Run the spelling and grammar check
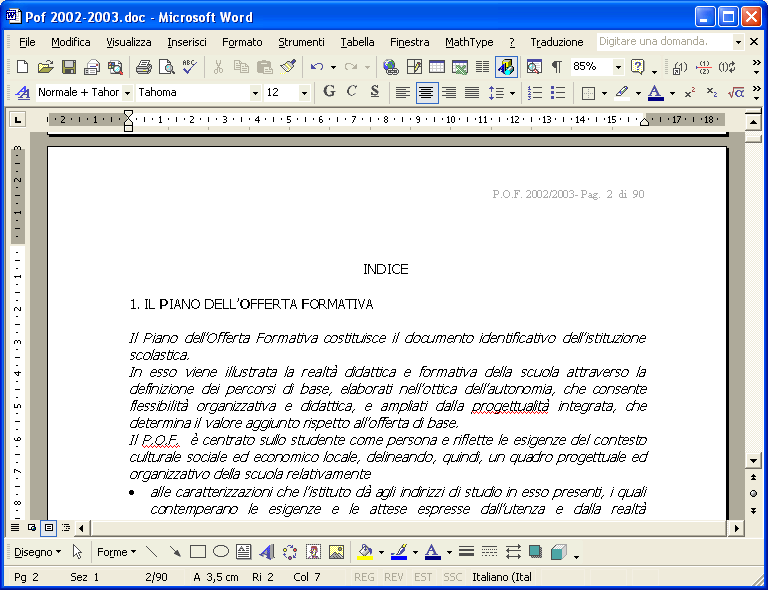 coord(189,67)
